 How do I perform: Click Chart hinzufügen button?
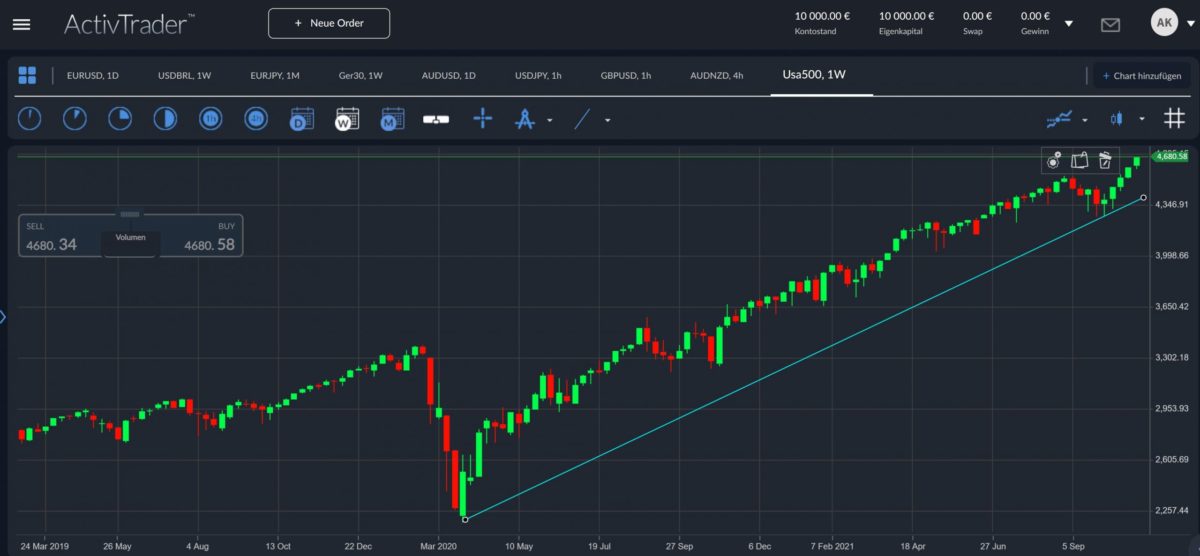(1143, 75)
